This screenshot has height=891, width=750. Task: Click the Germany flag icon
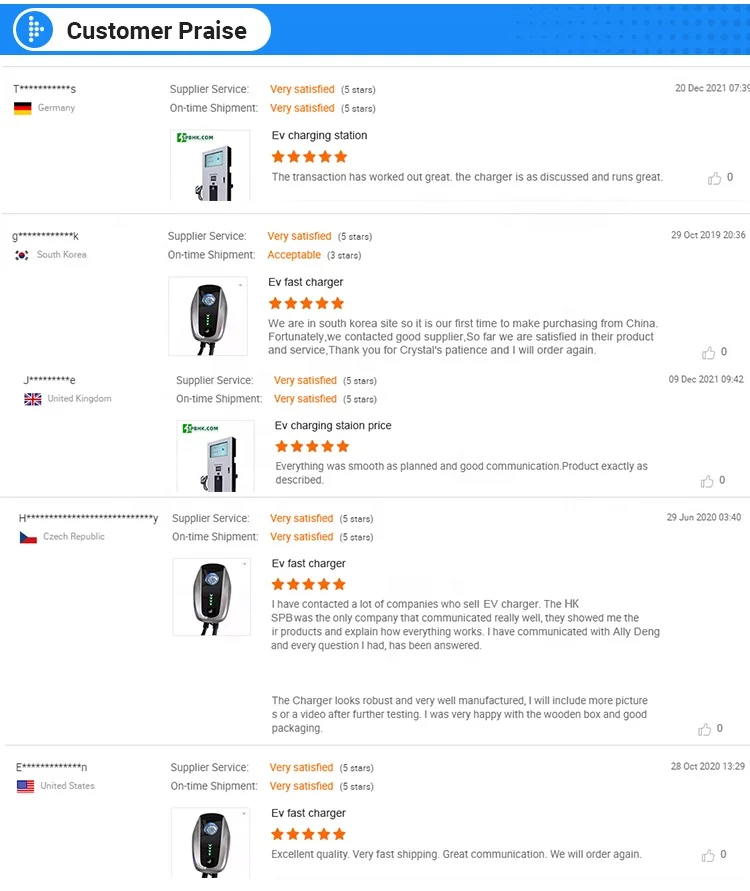(x=23, y=108)
